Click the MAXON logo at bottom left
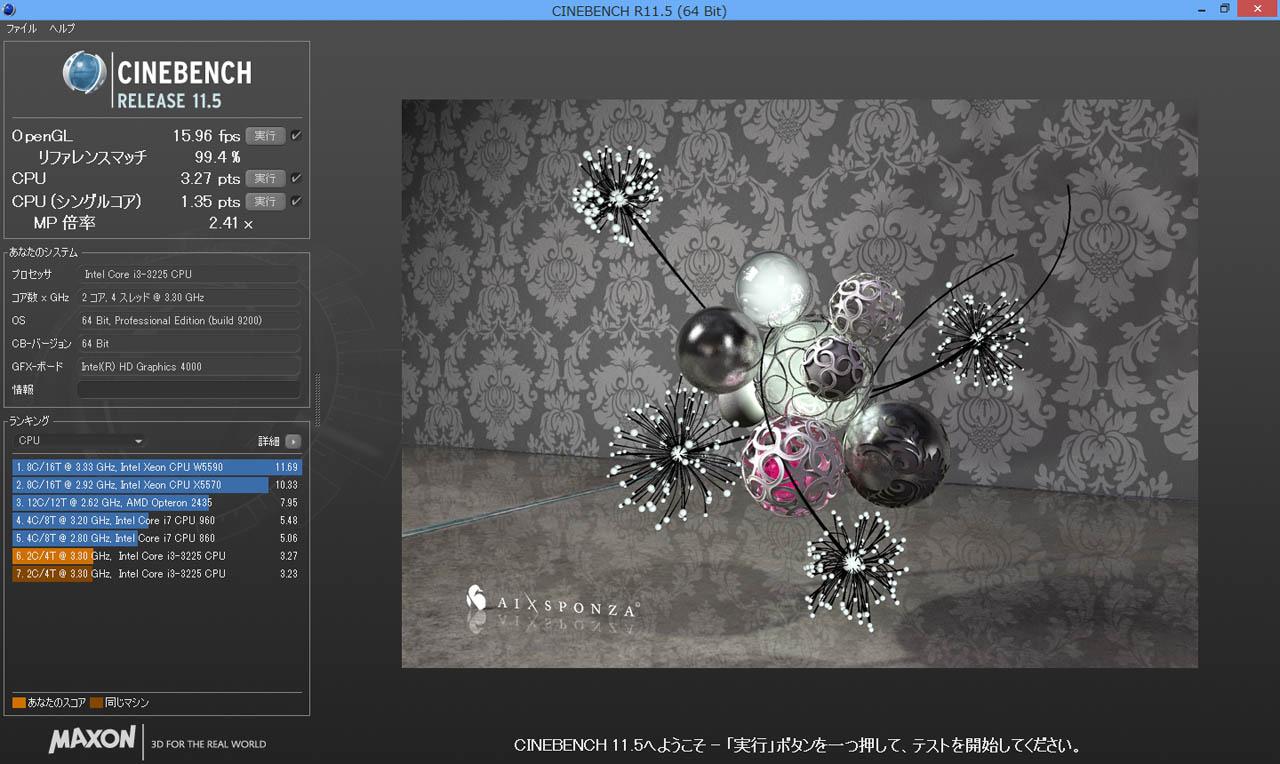The image size is (1280, 764). tap(92, 740)
